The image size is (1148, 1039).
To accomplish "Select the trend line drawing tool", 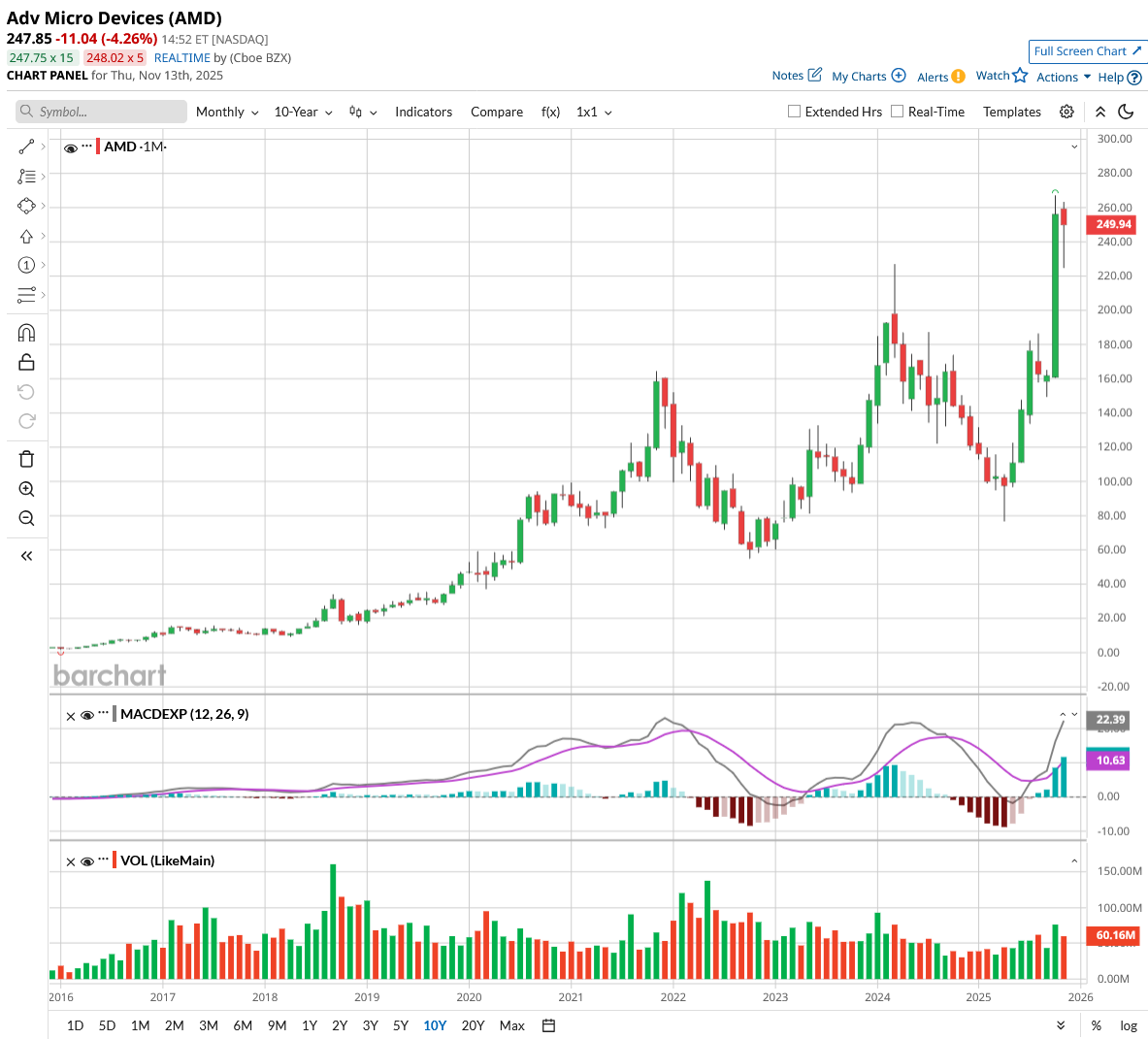I will coord(26,147).
